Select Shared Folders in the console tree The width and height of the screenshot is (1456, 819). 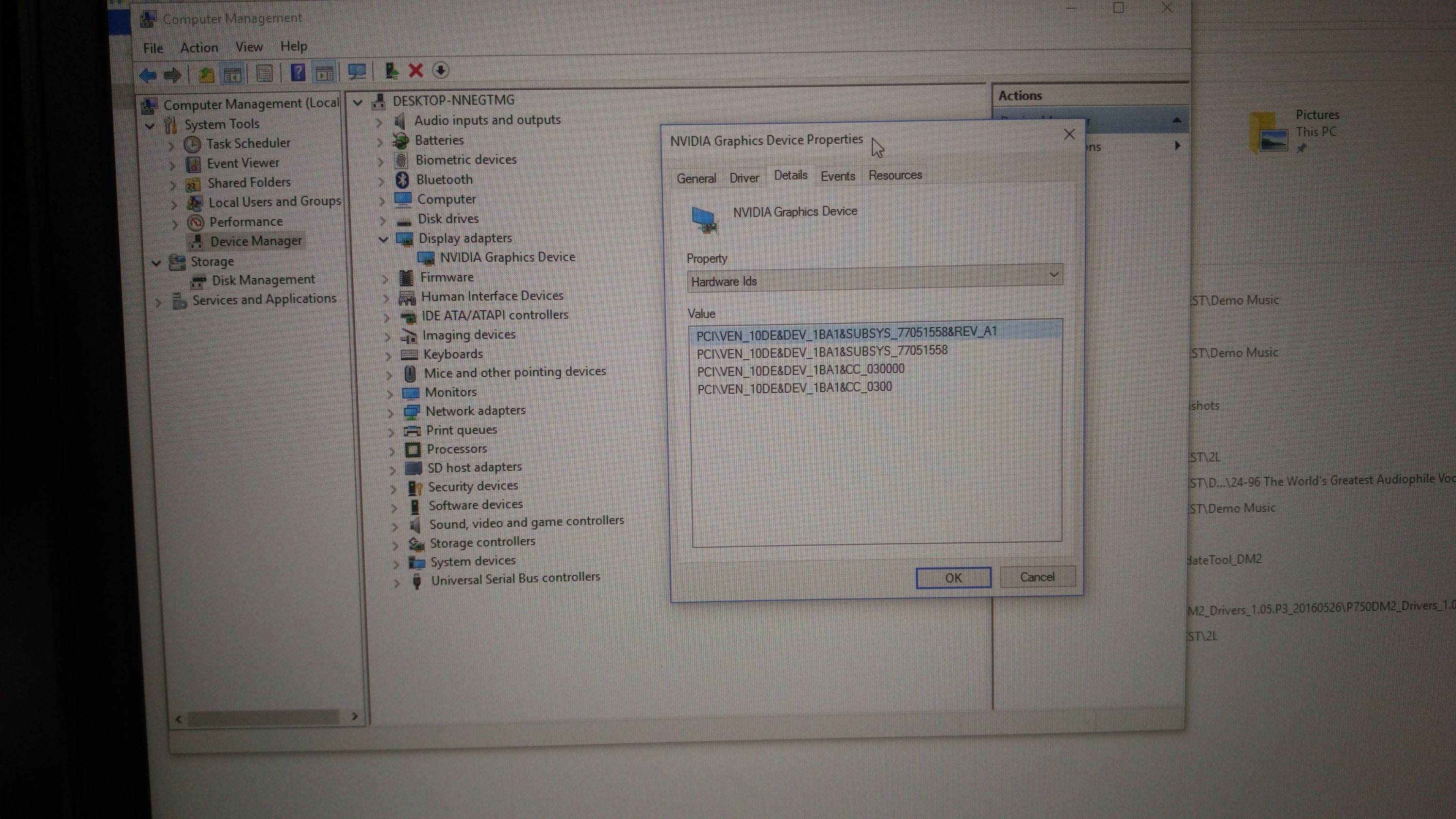[x=248, y=183]
